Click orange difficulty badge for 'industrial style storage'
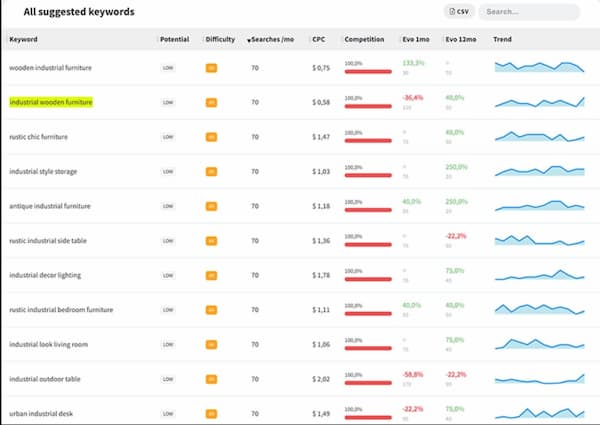600x425 pixels. tap(211, 171)
